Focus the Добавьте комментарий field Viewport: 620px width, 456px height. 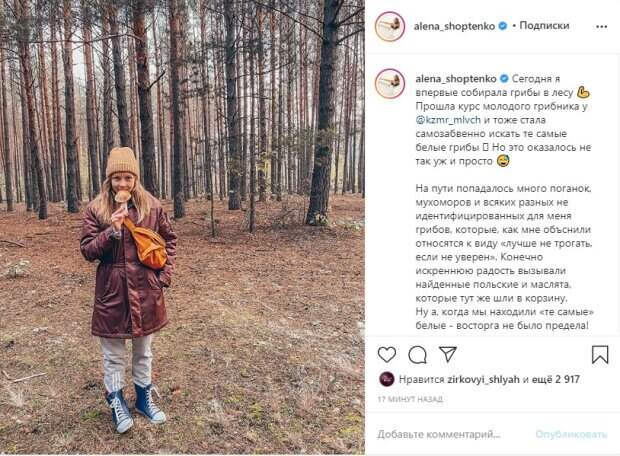click(x=439, y=434)
